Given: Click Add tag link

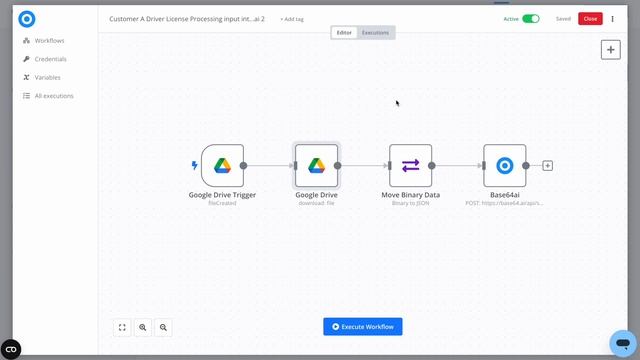Looking at the screenshot, I should (x=292, y=19).
